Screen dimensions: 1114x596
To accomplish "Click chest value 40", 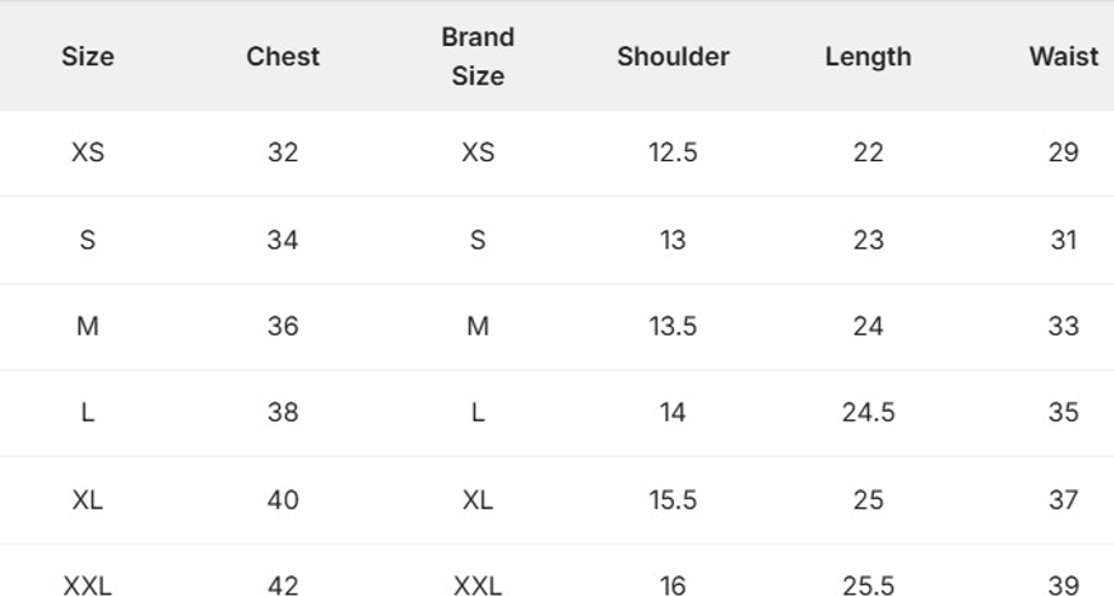I will tap(283, 499).
